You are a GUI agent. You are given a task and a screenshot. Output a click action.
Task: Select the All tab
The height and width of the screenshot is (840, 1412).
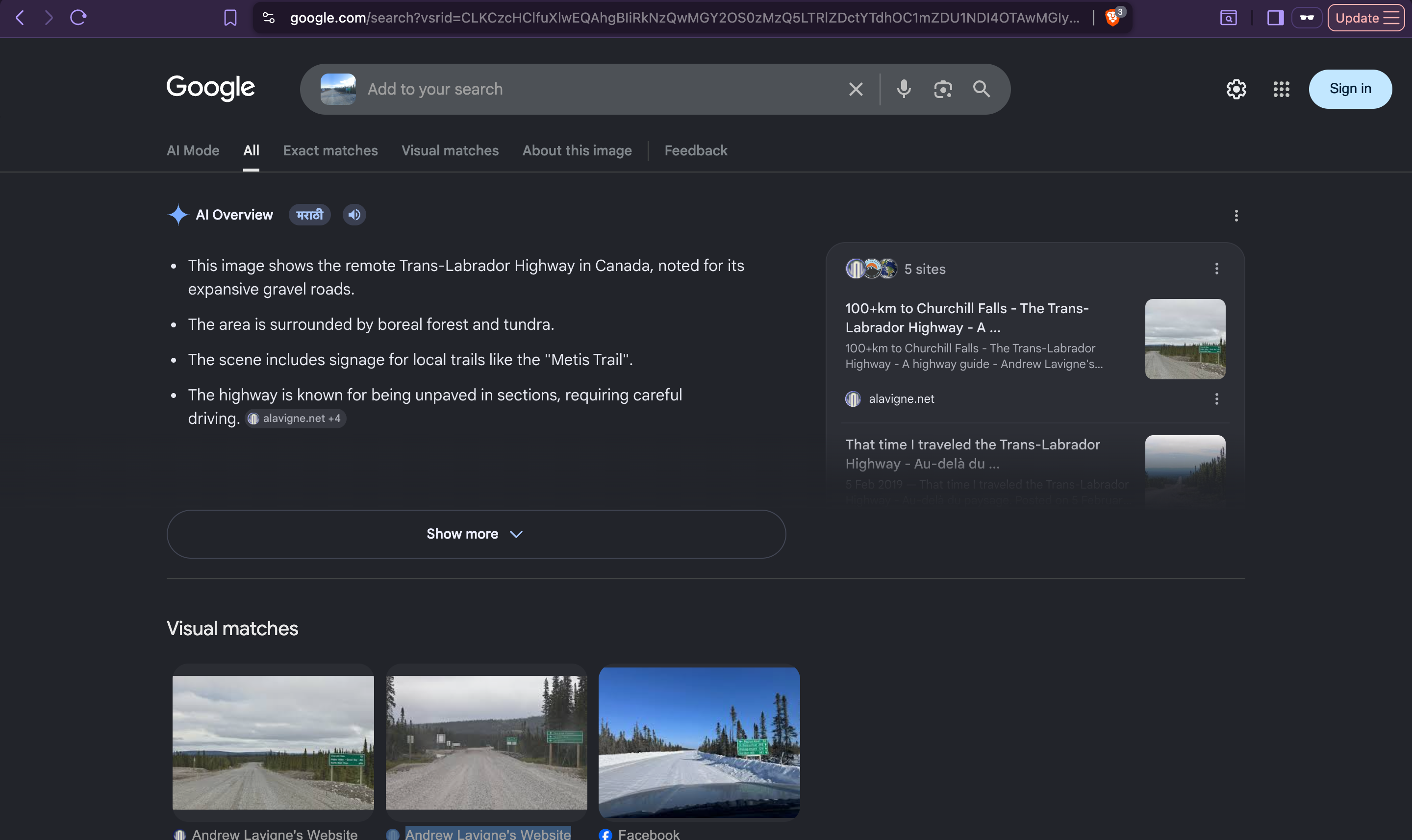(252, 150)
